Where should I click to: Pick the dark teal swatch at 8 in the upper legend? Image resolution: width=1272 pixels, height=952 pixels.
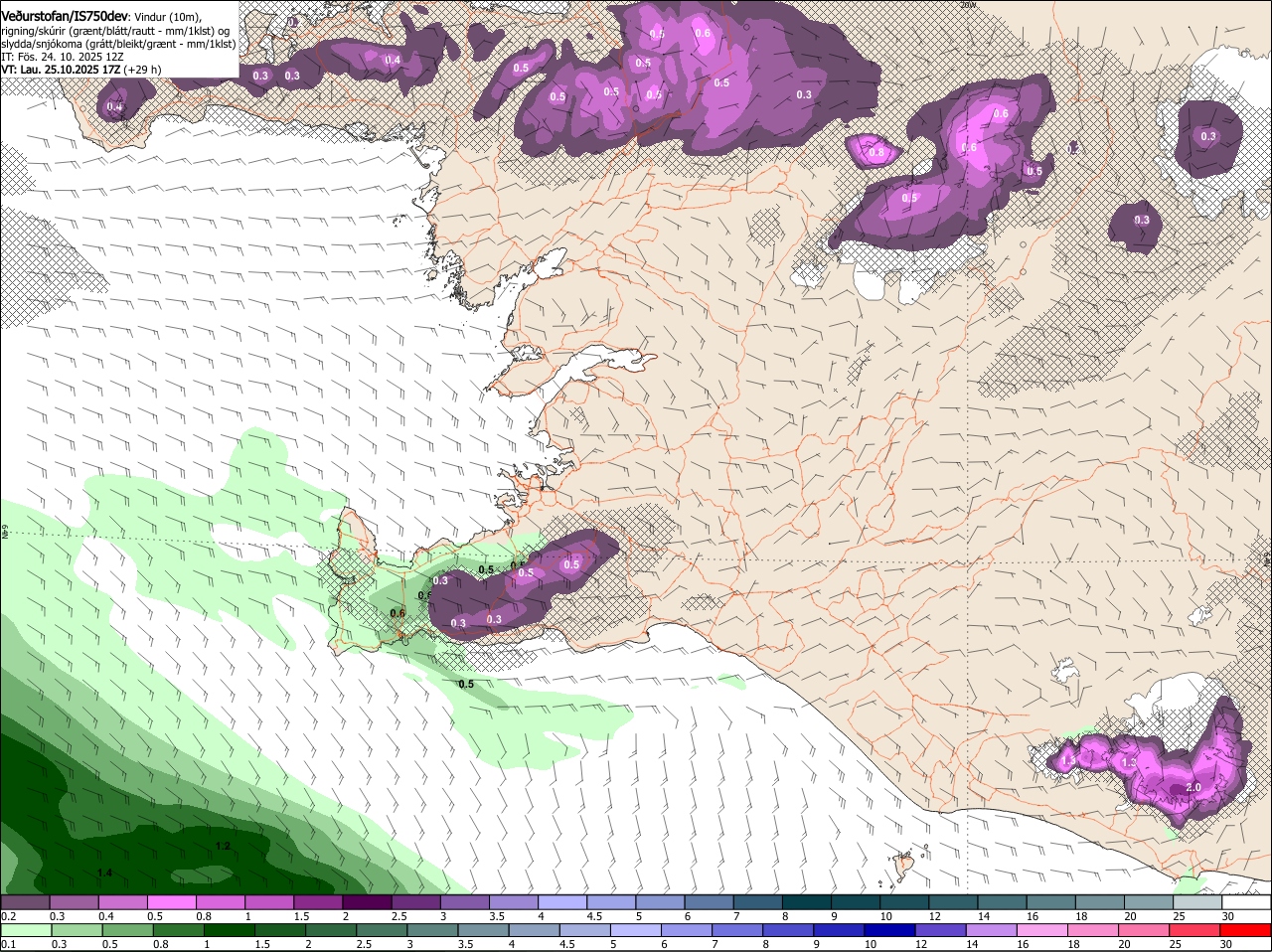pyautogui.click(x=807, y=902)
